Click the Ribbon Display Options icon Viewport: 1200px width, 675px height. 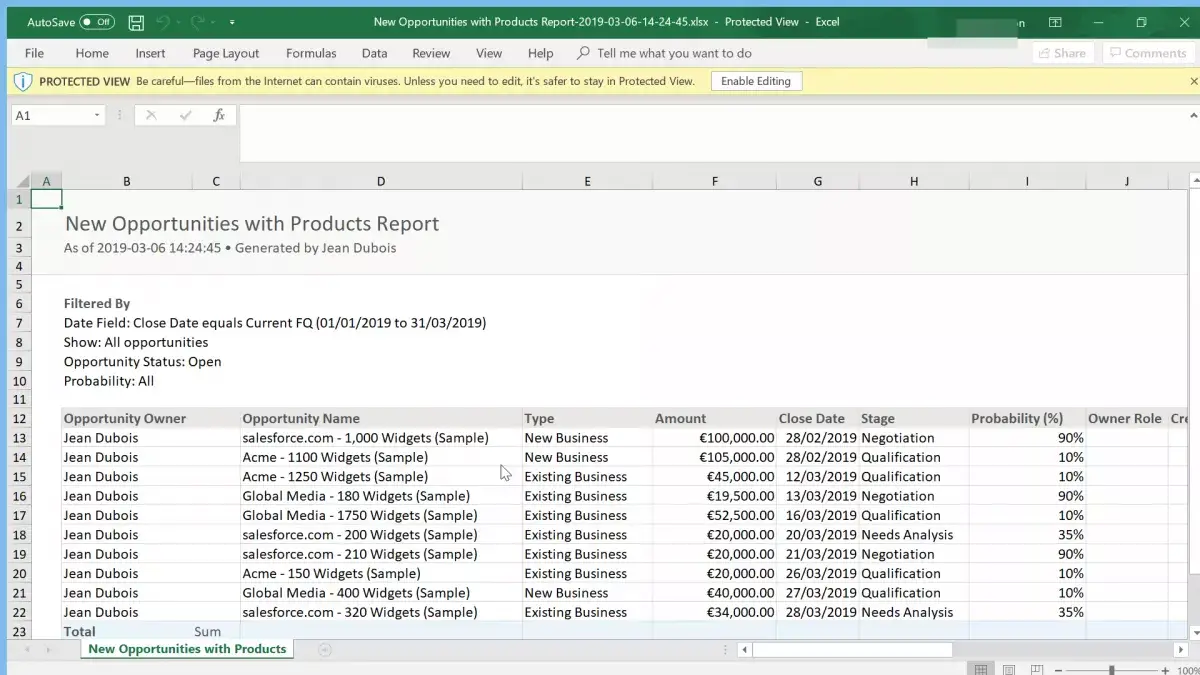coord(1055,22)
